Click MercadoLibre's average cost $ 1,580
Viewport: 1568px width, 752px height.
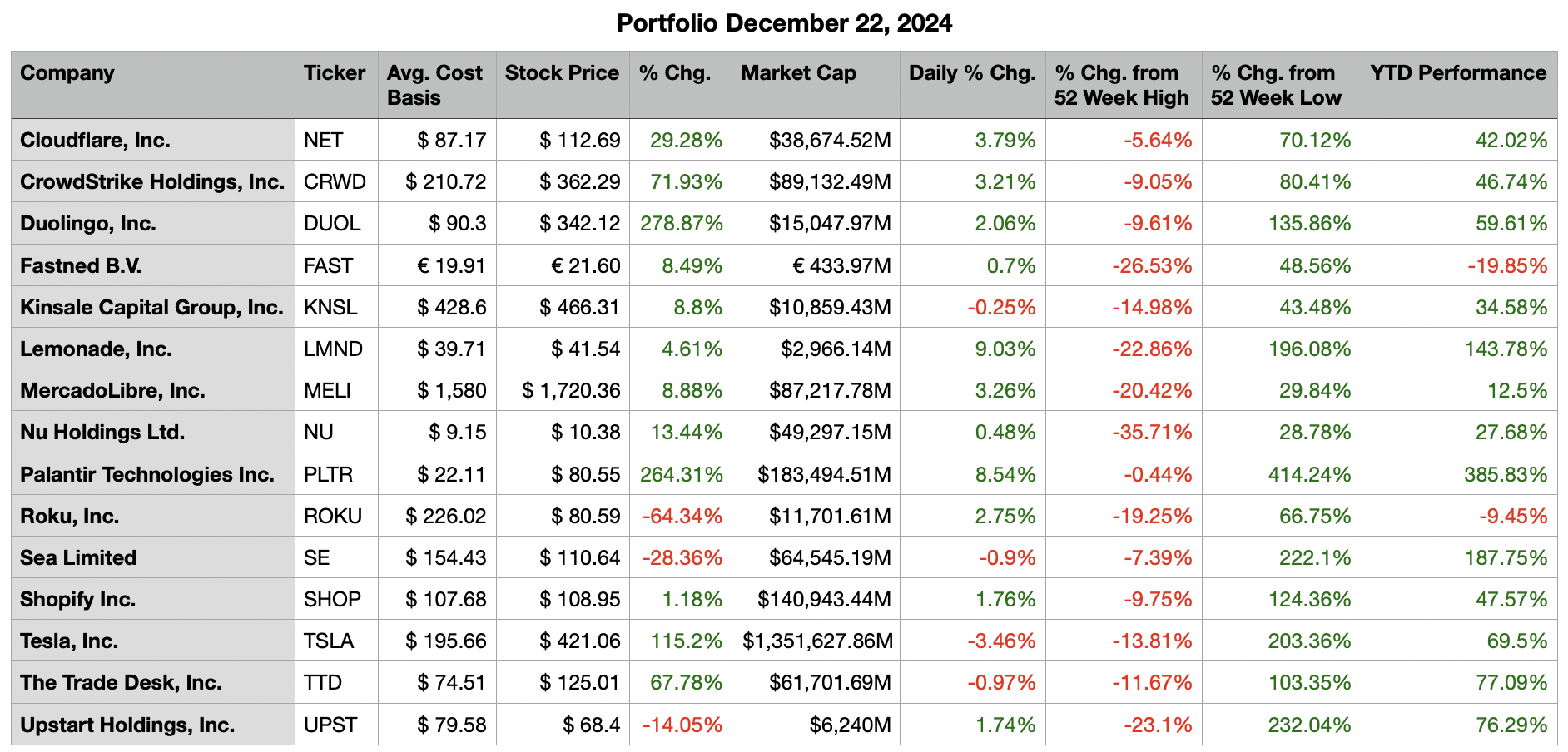point(451,391)
